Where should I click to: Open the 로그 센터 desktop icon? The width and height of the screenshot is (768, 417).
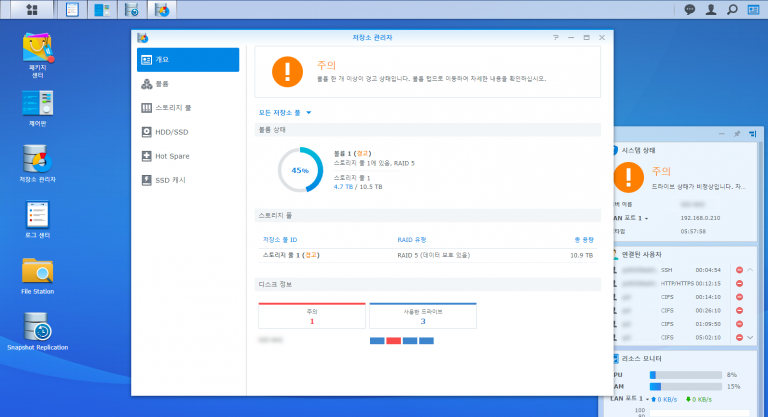click(x=38, y=220)
